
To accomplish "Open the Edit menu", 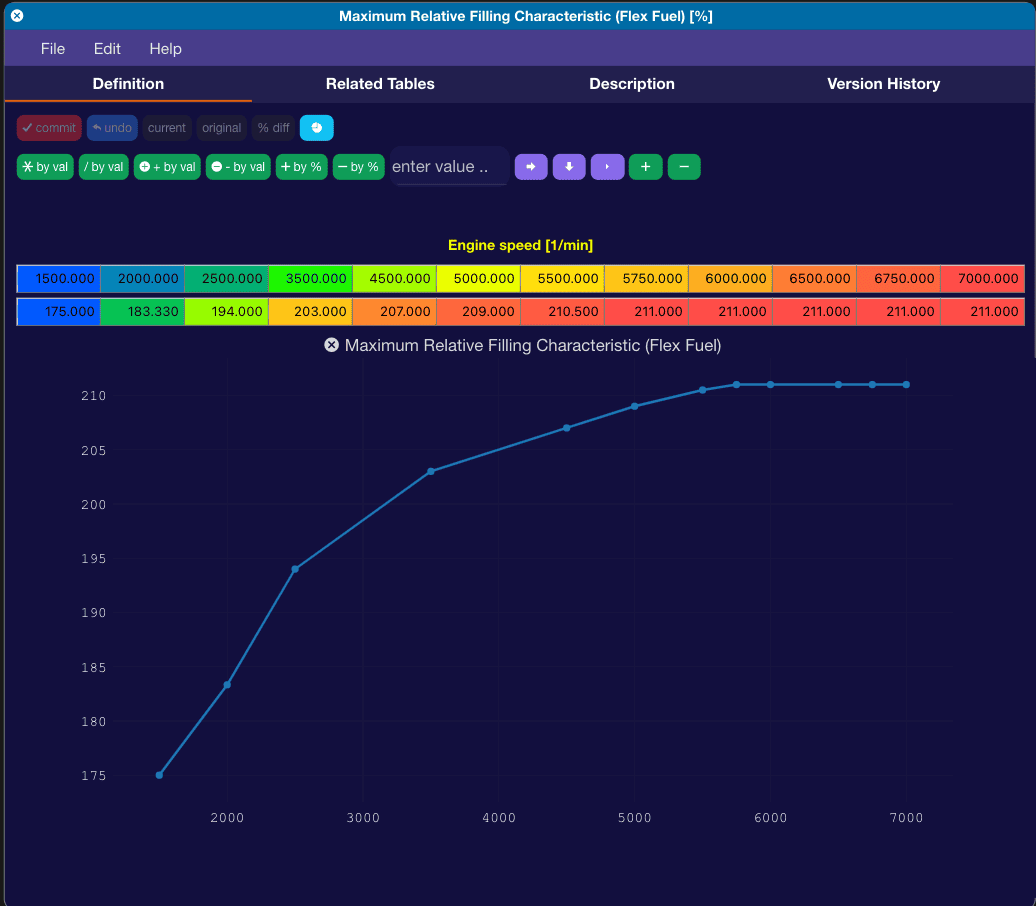I will pos(107,48).
